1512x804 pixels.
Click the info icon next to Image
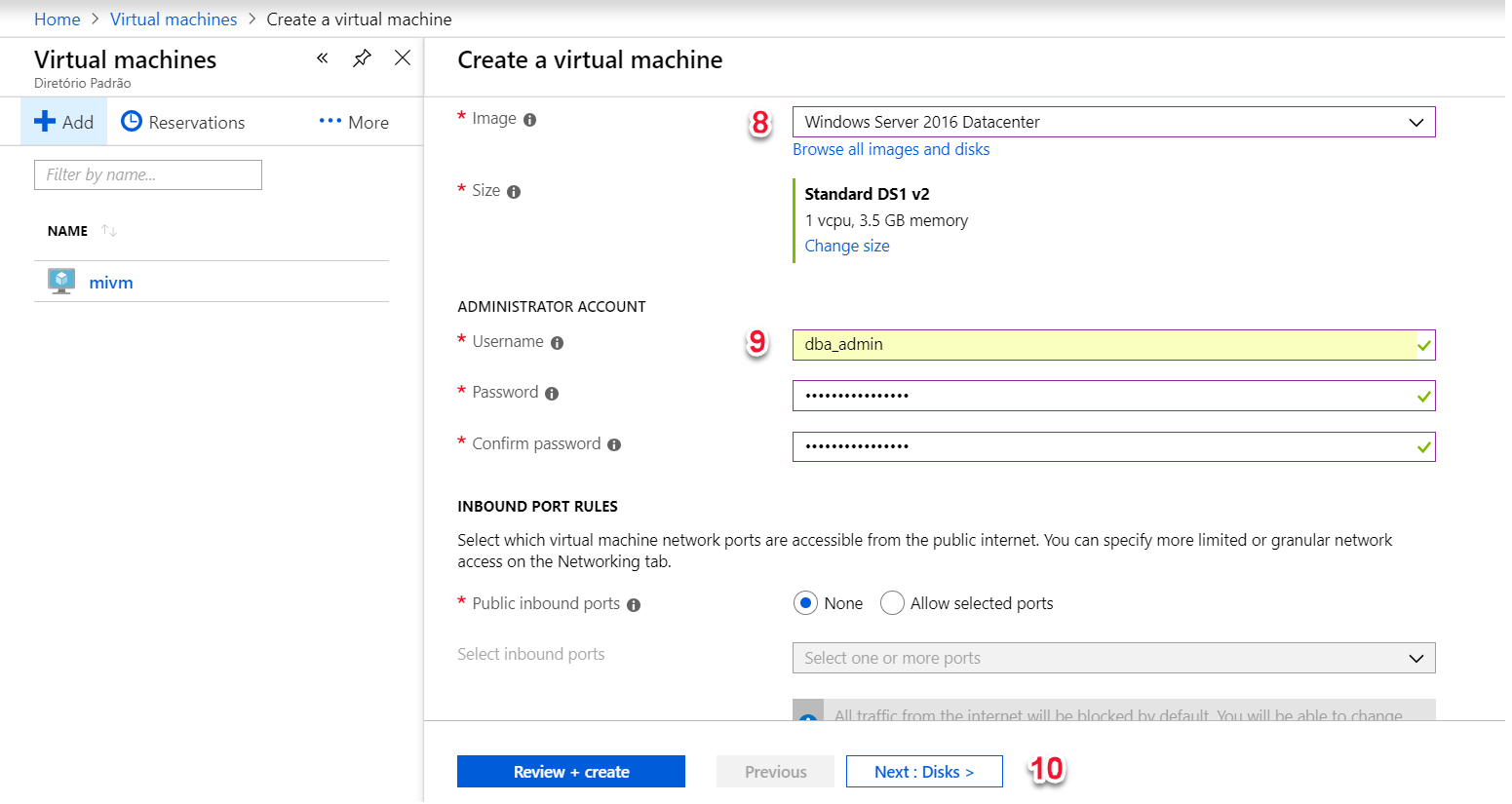coord(529,120)
